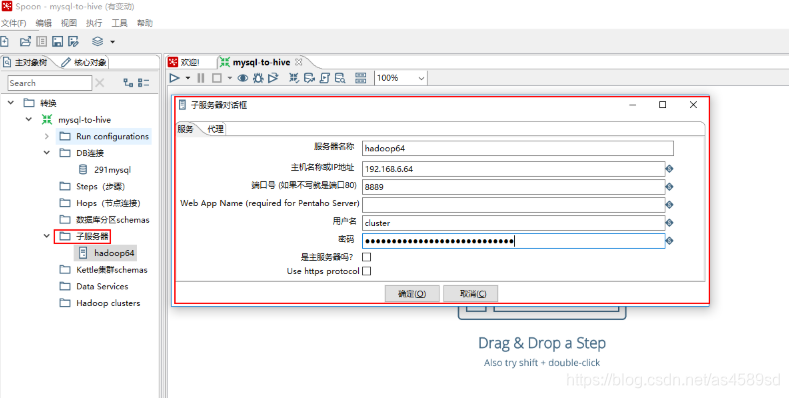789x398 pixels.
Task: Open the 工具 menu
Action: pos(119,23)
